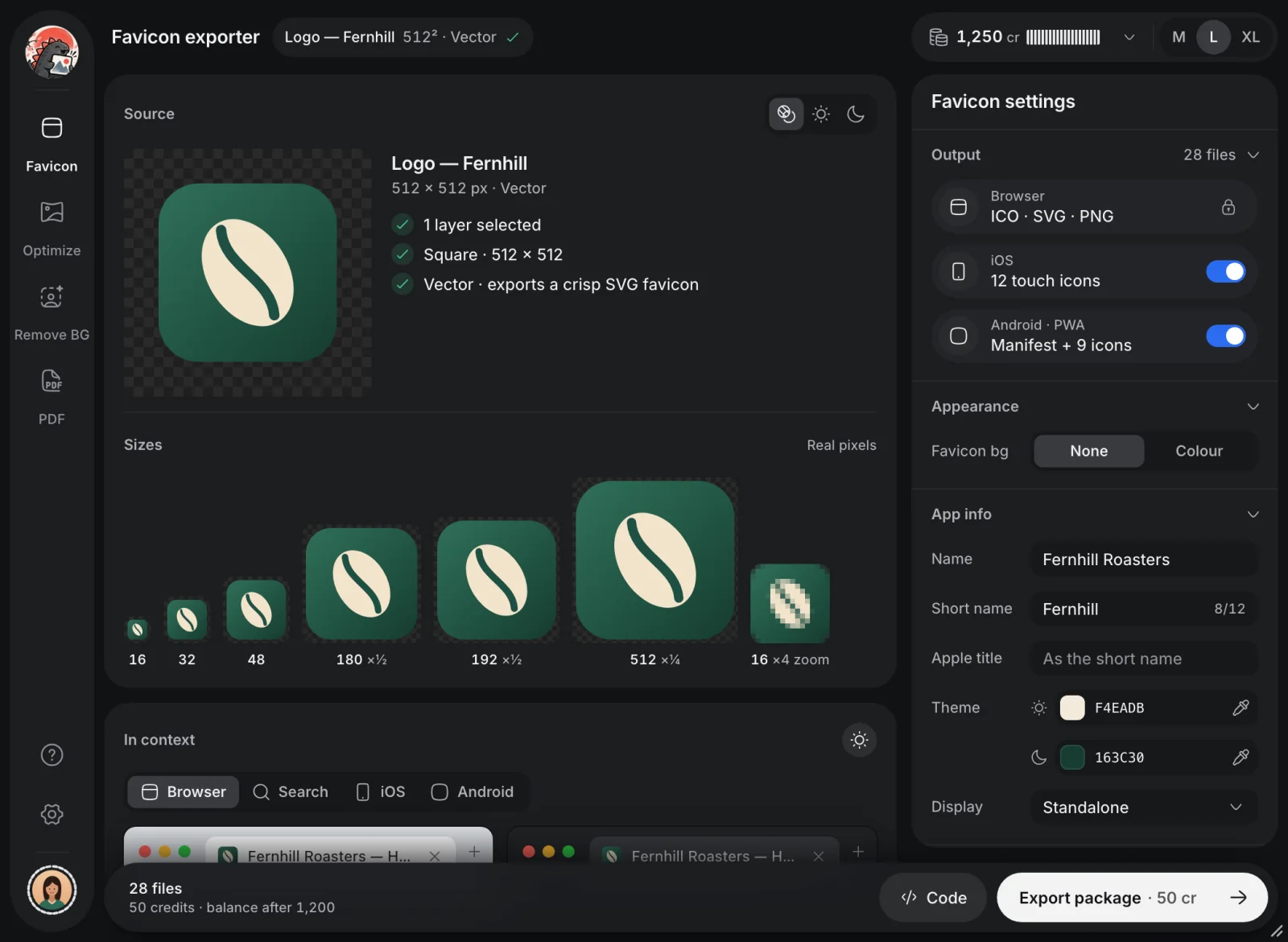The height and width of the screenshot is (942, 1288).
Task: Pick light theme colour with eyedropper F4EADB
Action: click(x=1241, y=708)
